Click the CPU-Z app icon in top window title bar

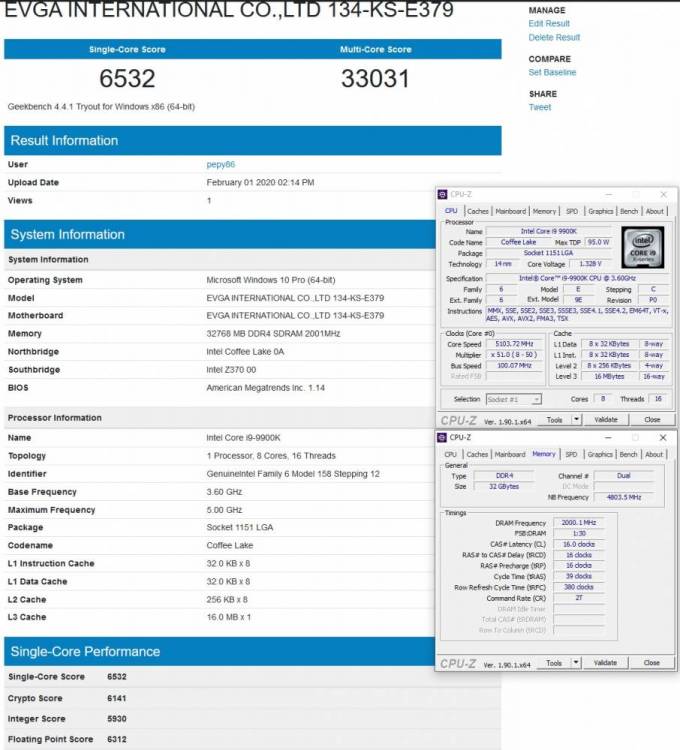[442, 194]
